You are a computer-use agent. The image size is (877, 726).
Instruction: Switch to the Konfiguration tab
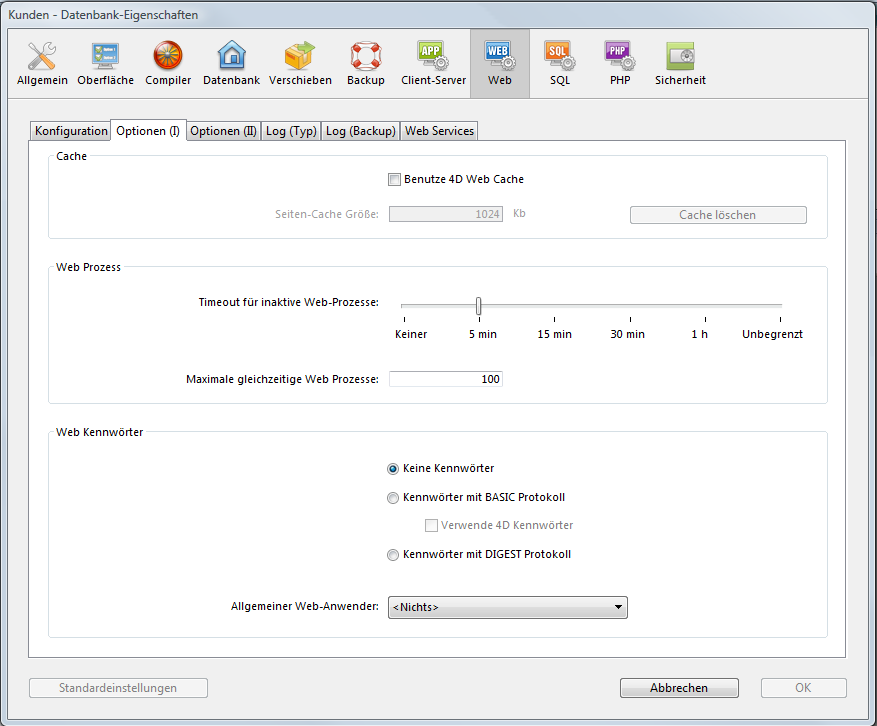pos(70,131)
